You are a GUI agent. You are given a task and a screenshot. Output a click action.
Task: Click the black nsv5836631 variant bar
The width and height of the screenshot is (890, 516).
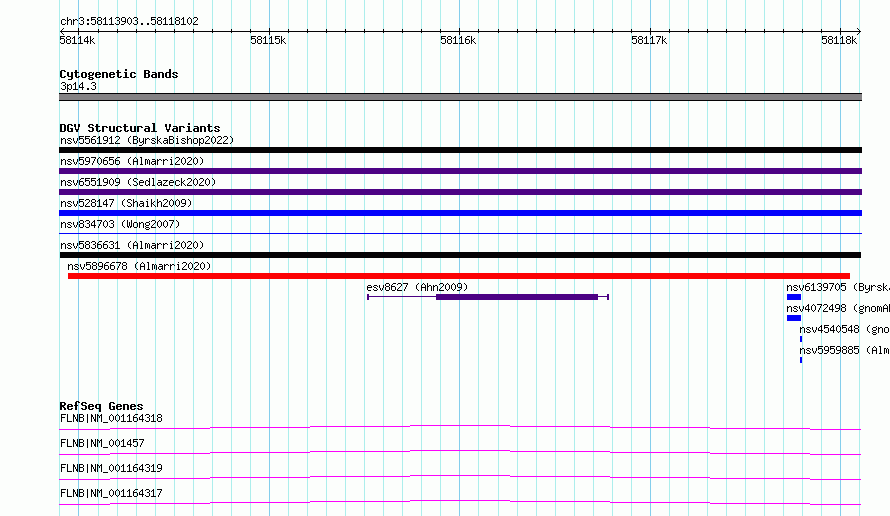(x=460, y=255)
